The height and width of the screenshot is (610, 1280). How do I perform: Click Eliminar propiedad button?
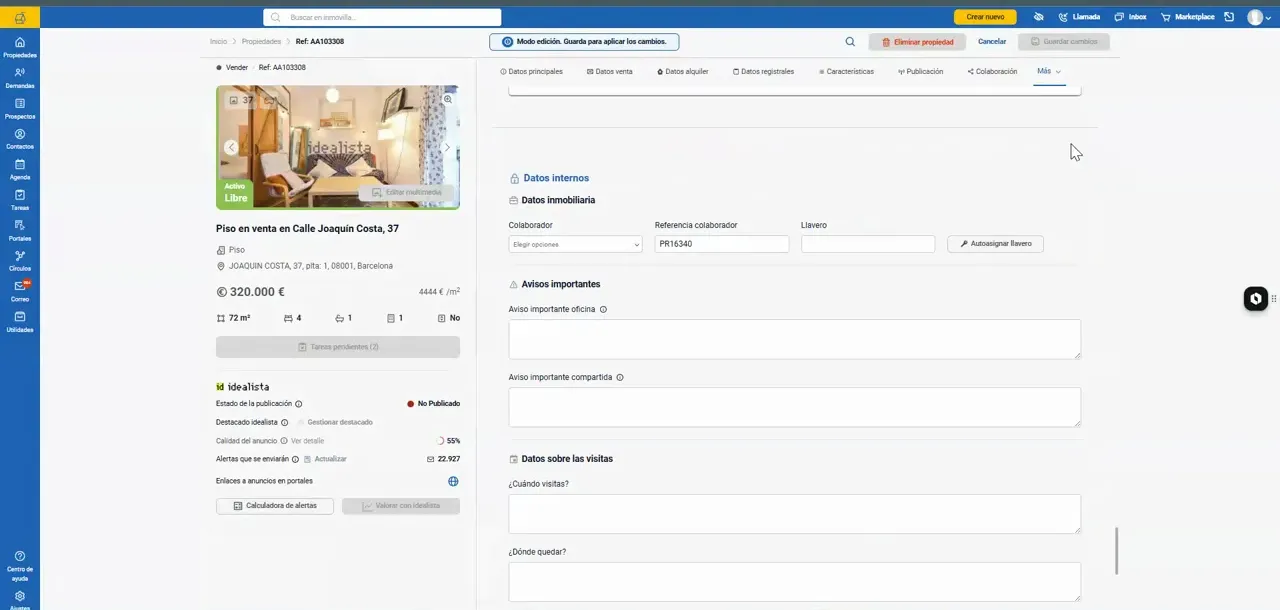point(917,42)
